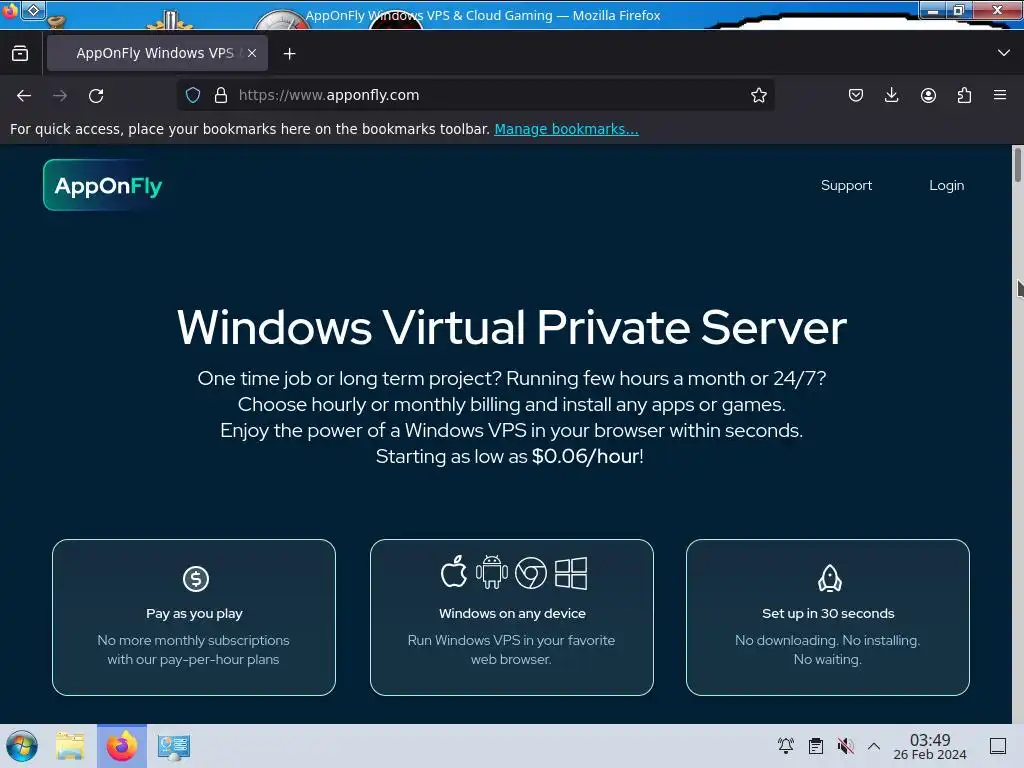Close the AppOnFly tab

pos(252,53)
